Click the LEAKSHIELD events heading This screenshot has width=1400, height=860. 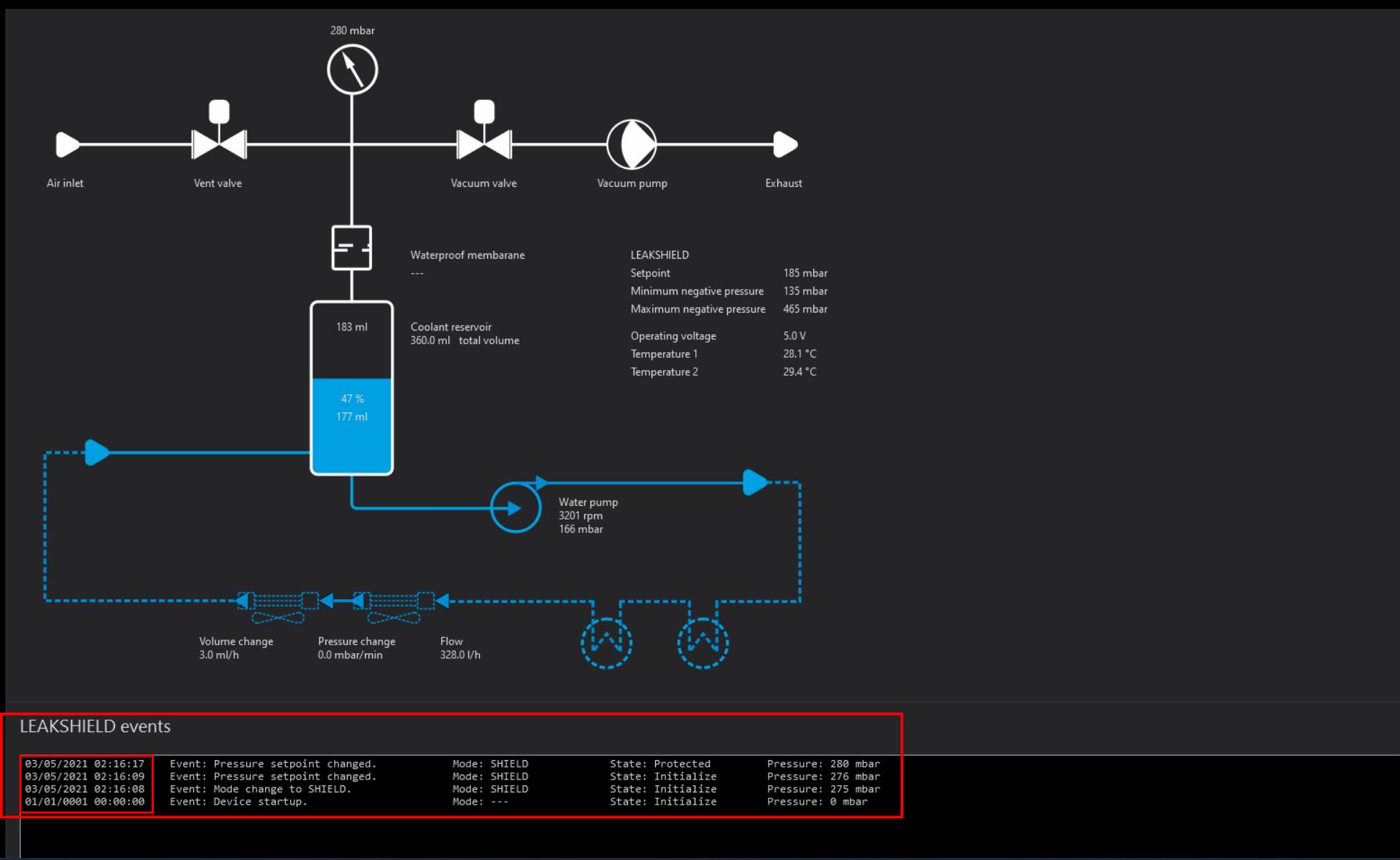coord(95,726)
